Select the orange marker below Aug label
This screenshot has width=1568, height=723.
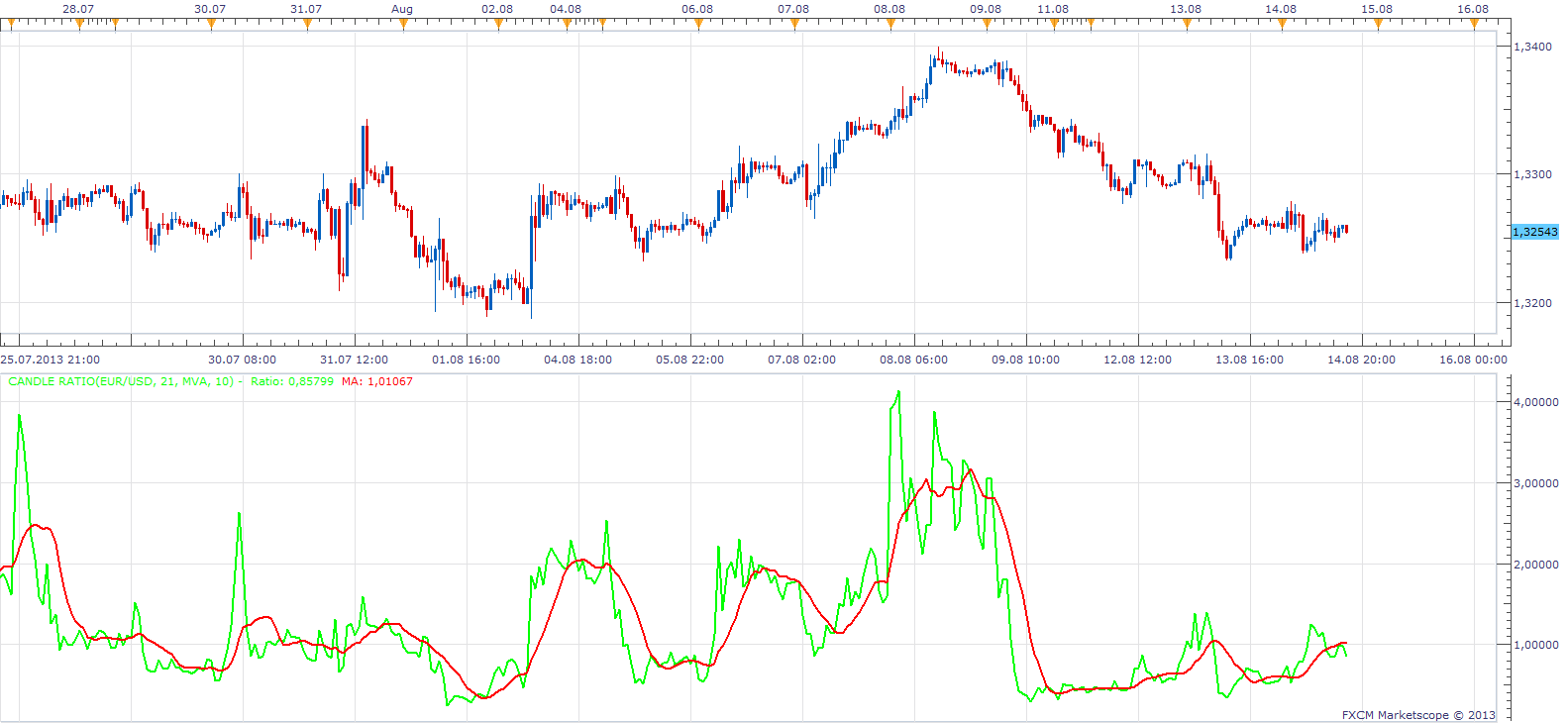(x=403, y=23)
